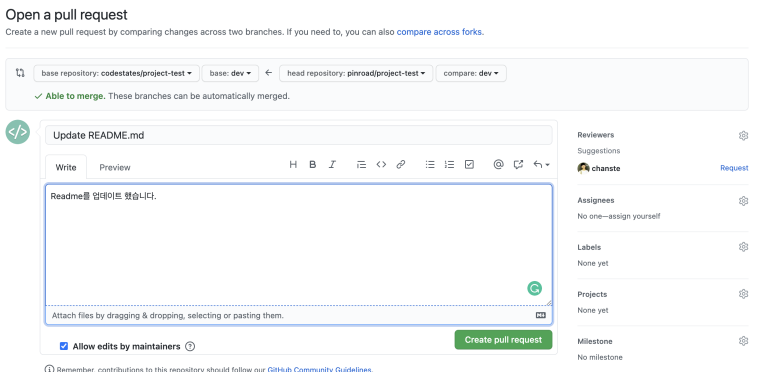Click the chanste reviewer name

click(x=606, y=169)
